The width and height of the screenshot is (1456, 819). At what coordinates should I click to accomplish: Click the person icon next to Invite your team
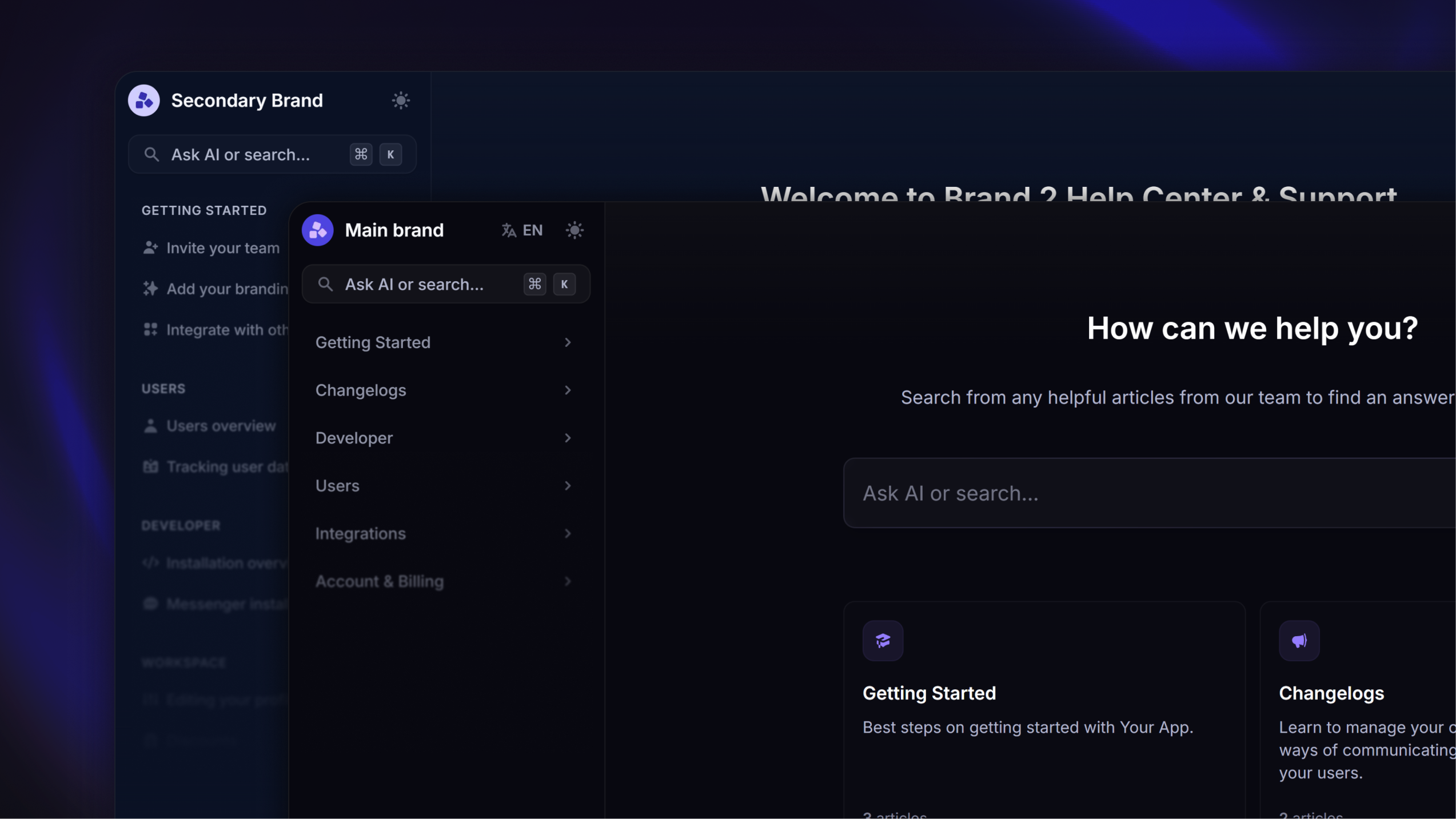(150, 247)
